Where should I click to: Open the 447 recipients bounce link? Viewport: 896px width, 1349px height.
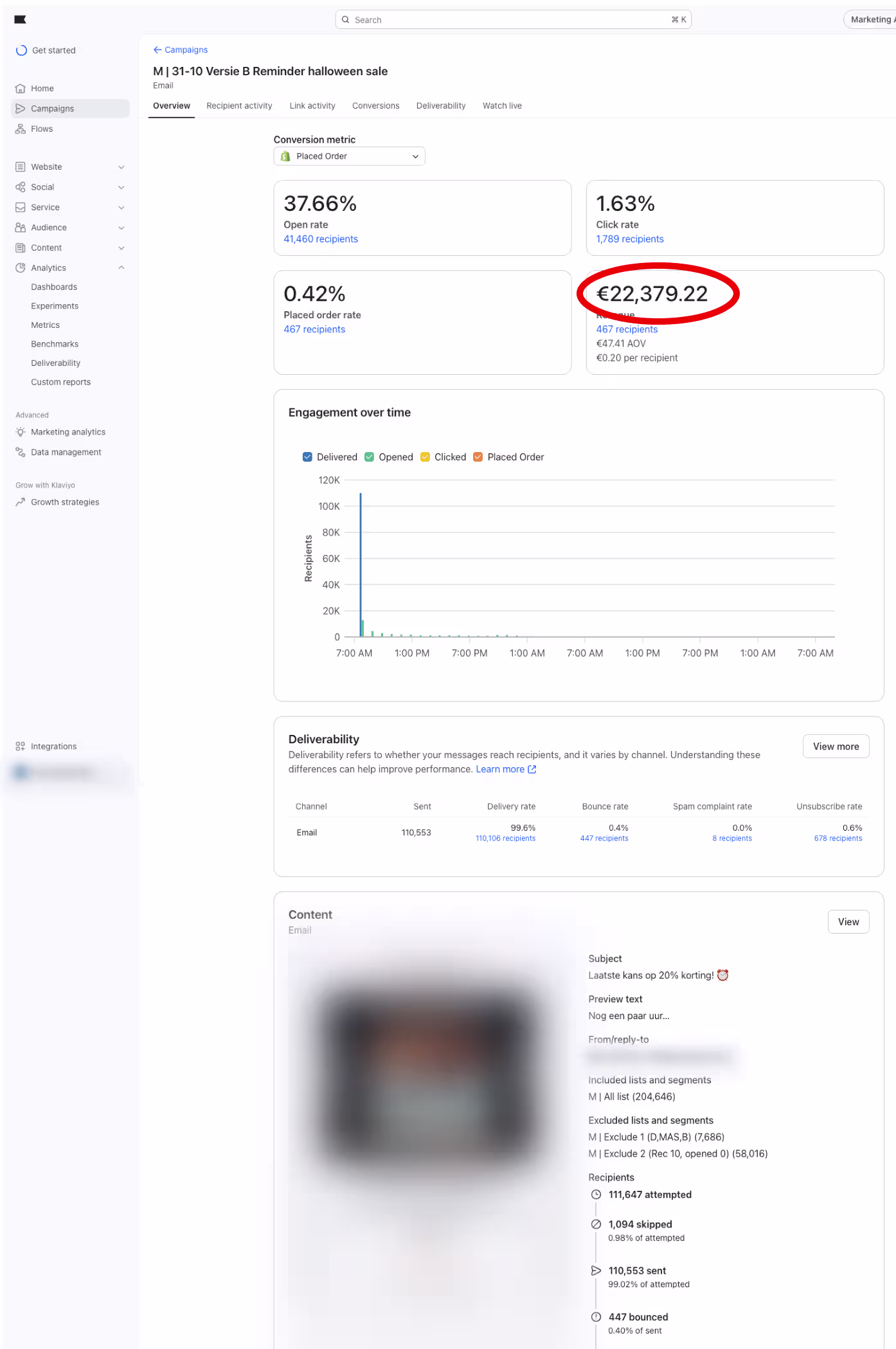(604, 838)
